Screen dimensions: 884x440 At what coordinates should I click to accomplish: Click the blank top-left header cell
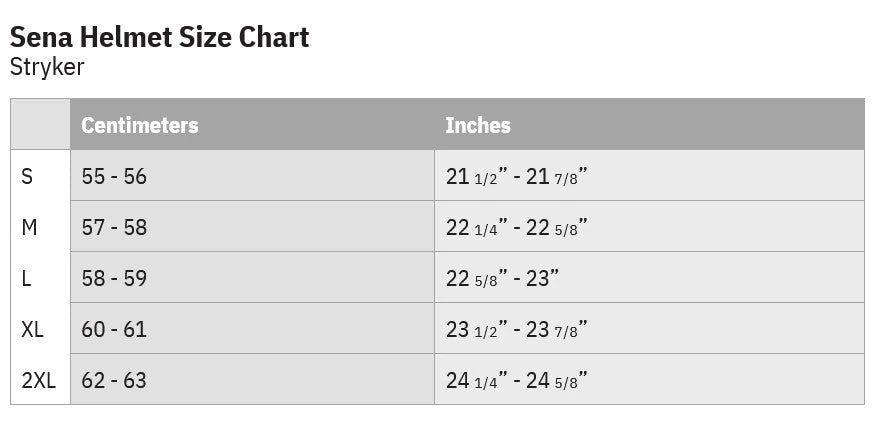40,125
